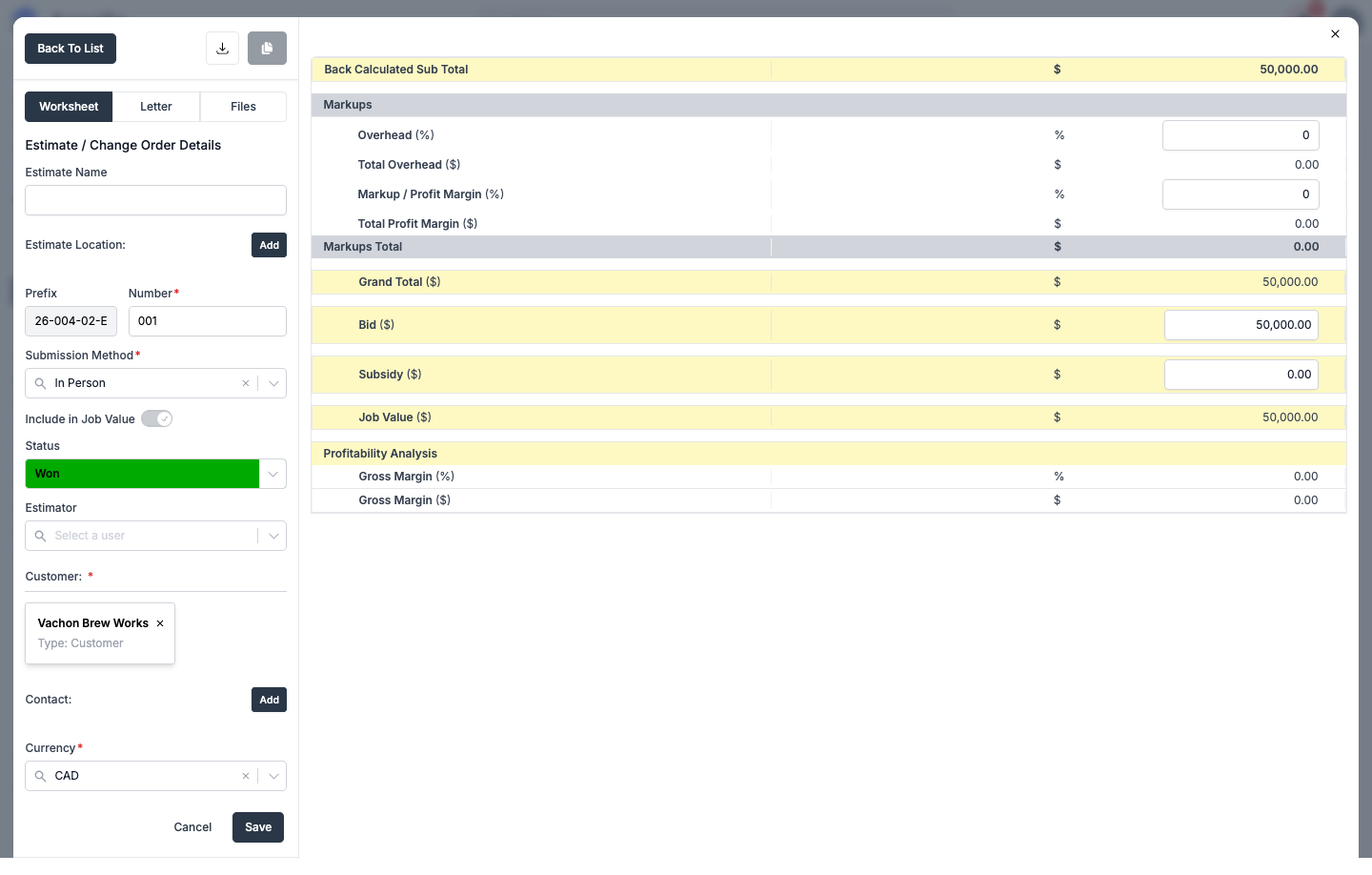Click the Number field containing 001
This screenshot has width=1372, height=875.
coord(208,321)
